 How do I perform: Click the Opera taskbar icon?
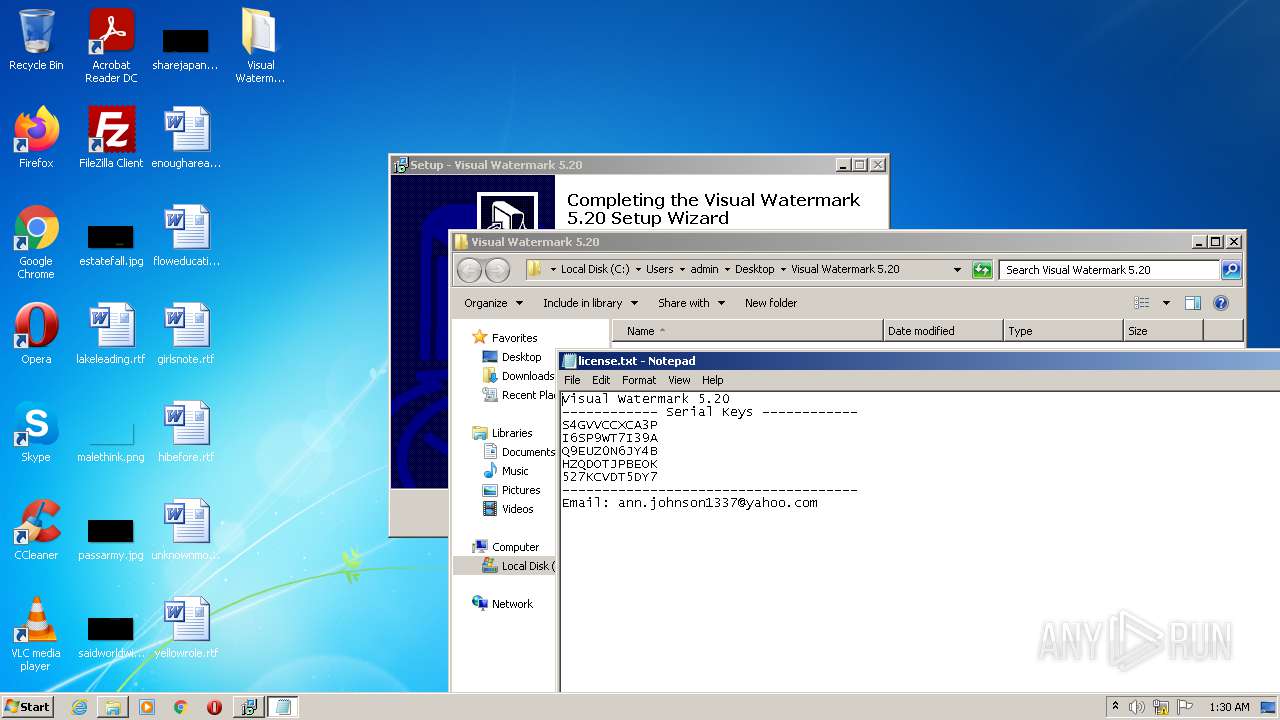pos(214,707)
